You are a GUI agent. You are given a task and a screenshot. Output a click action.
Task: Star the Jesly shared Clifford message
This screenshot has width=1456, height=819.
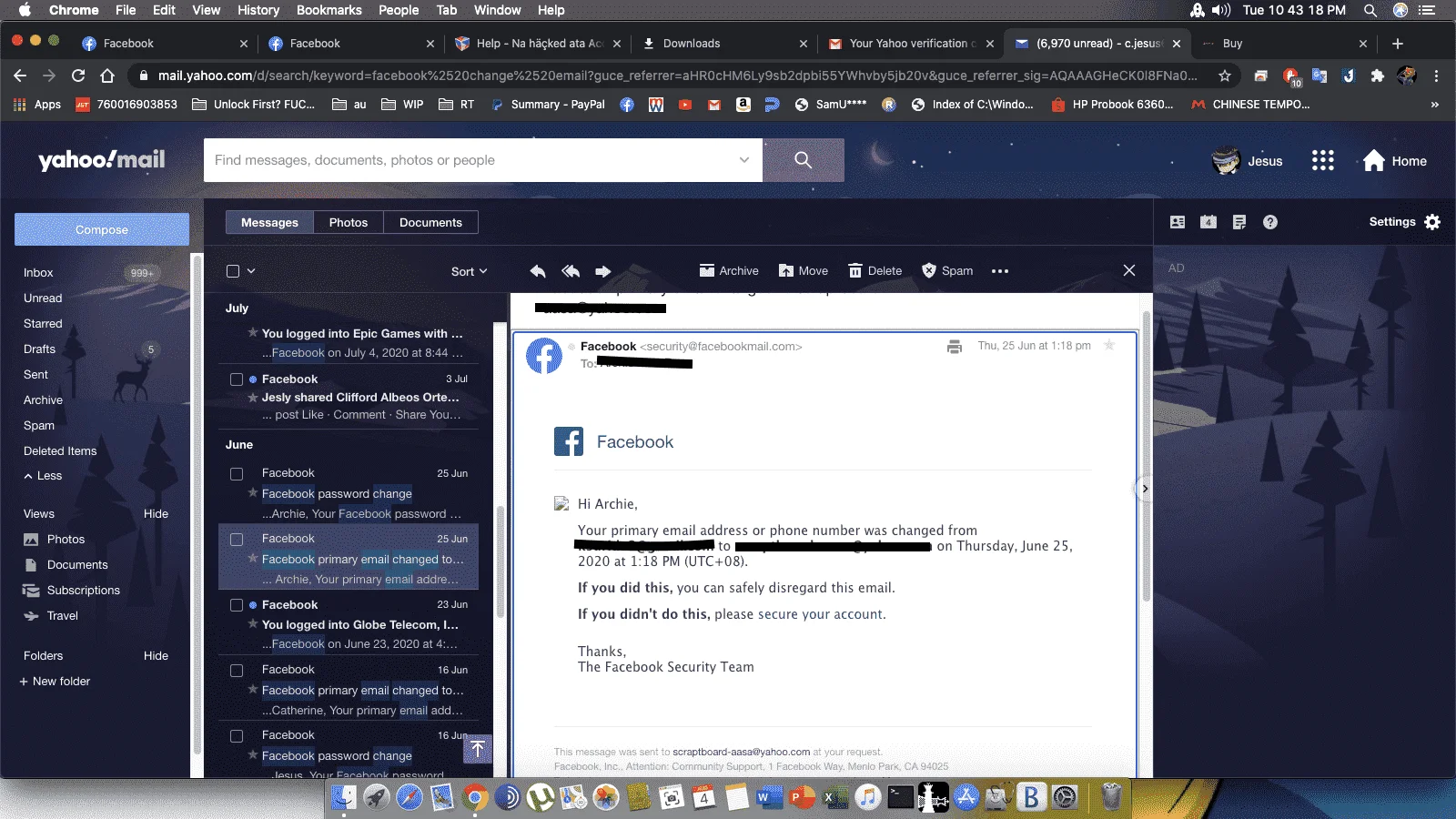tap(253, 397)
